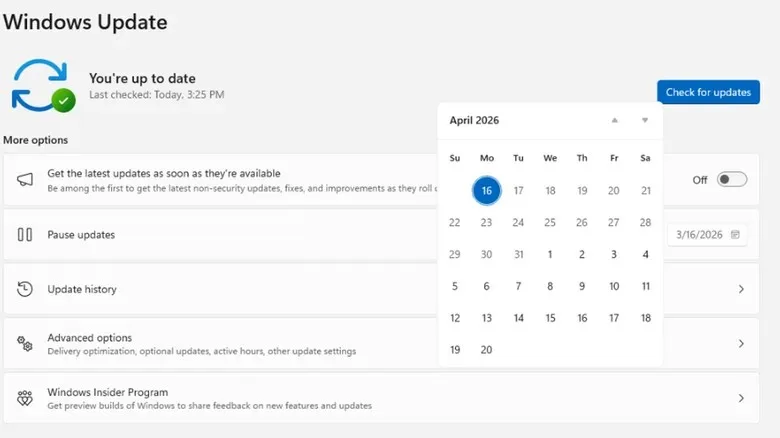This screenshot has width=780, height=438.
Task: Select date 8 in the calendar
Action: tap(550, 286)
